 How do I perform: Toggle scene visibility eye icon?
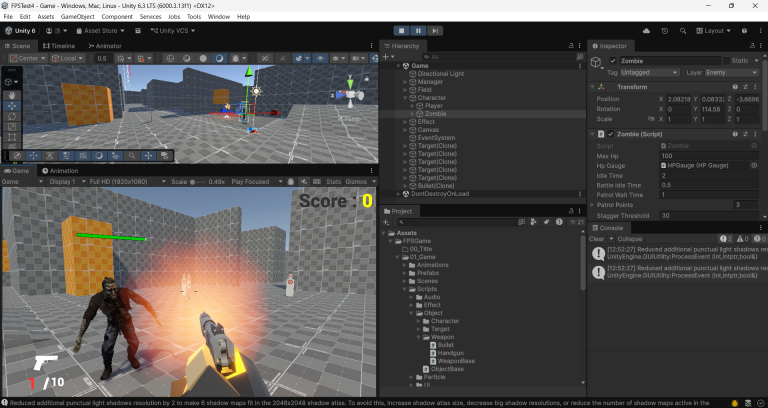click(320, 58)
